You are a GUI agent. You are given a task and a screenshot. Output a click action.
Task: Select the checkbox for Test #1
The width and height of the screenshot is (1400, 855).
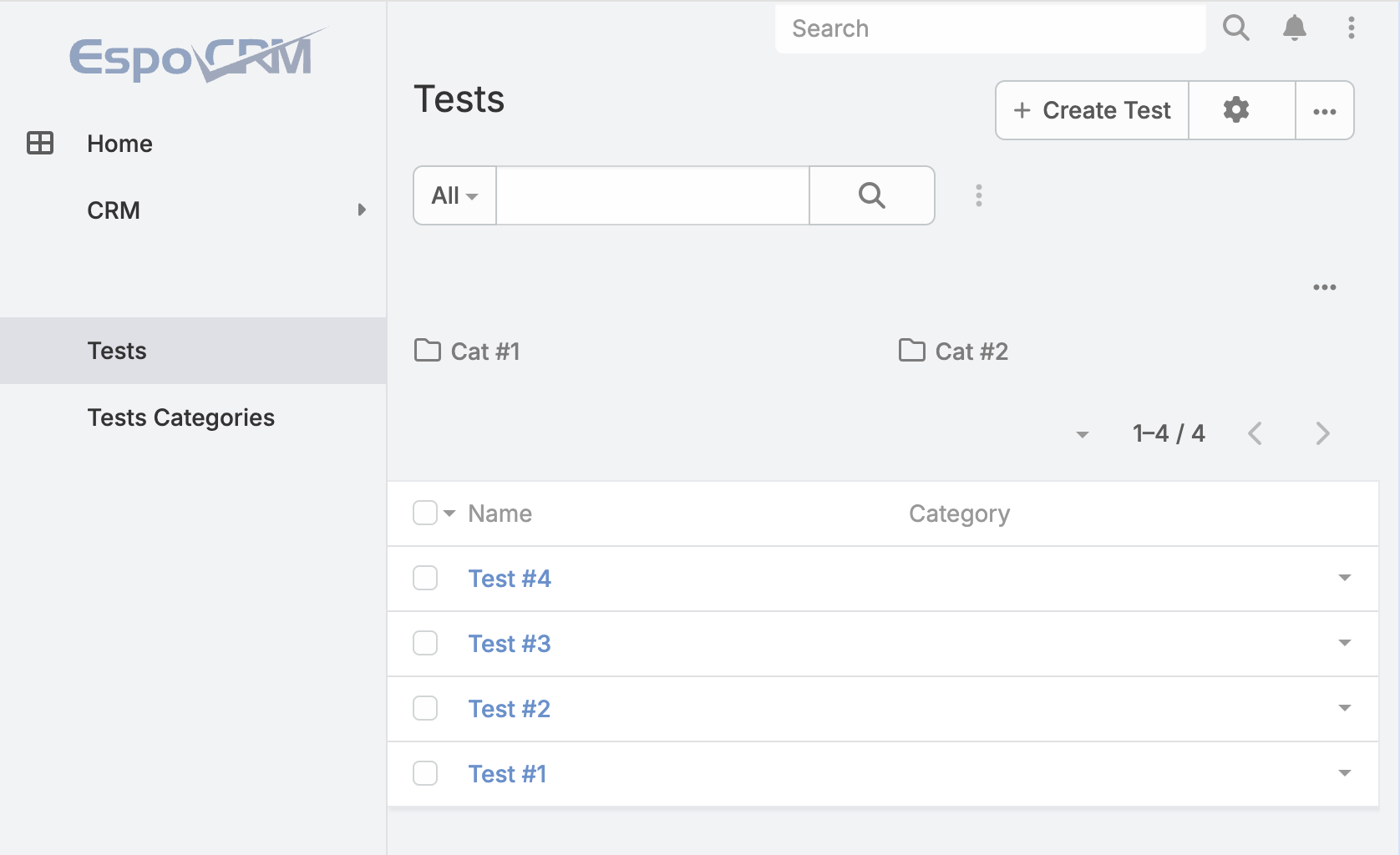point(425,773)
